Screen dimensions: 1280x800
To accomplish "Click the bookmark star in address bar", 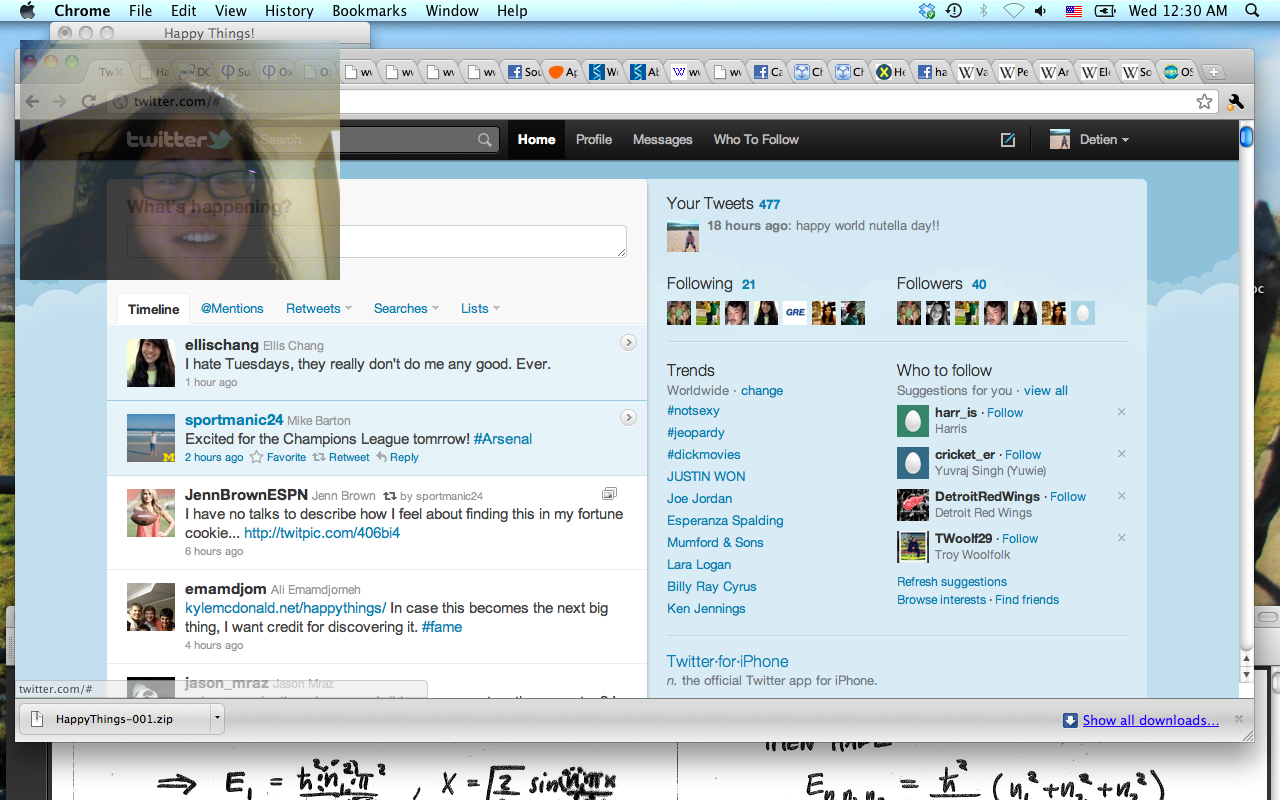I will tap(1204, 101).
